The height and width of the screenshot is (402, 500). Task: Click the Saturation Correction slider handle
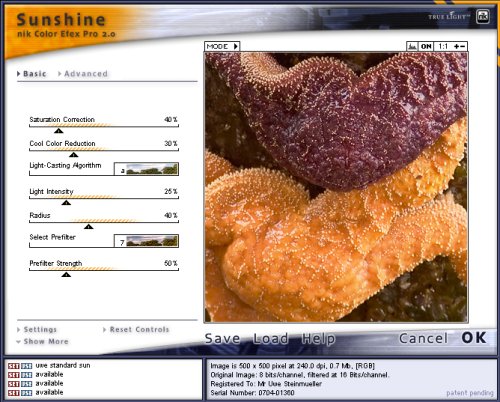click(x=59, y=131)
